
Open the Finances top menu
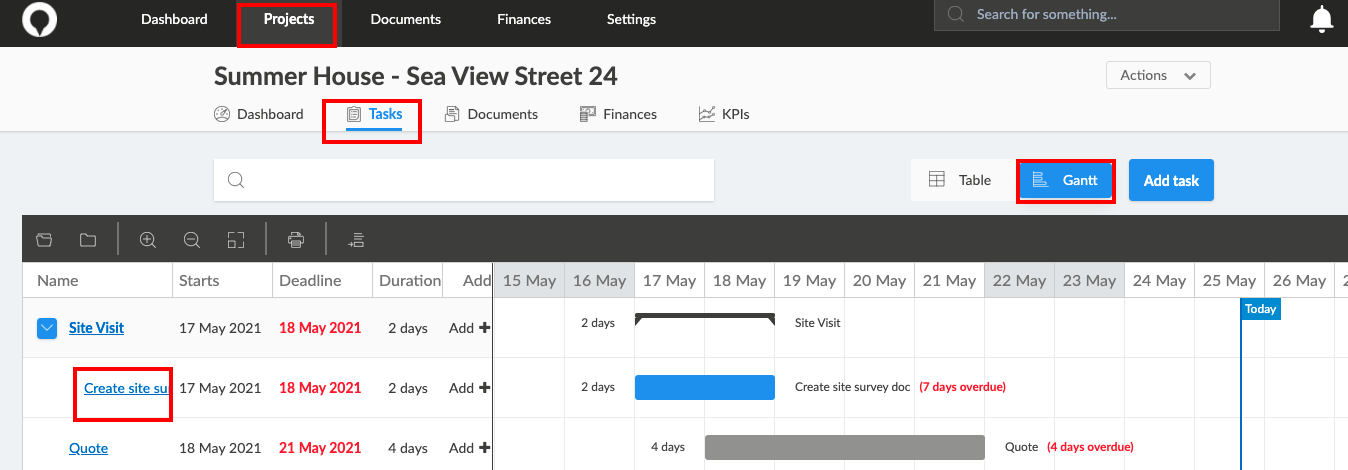tap(524, 19)
